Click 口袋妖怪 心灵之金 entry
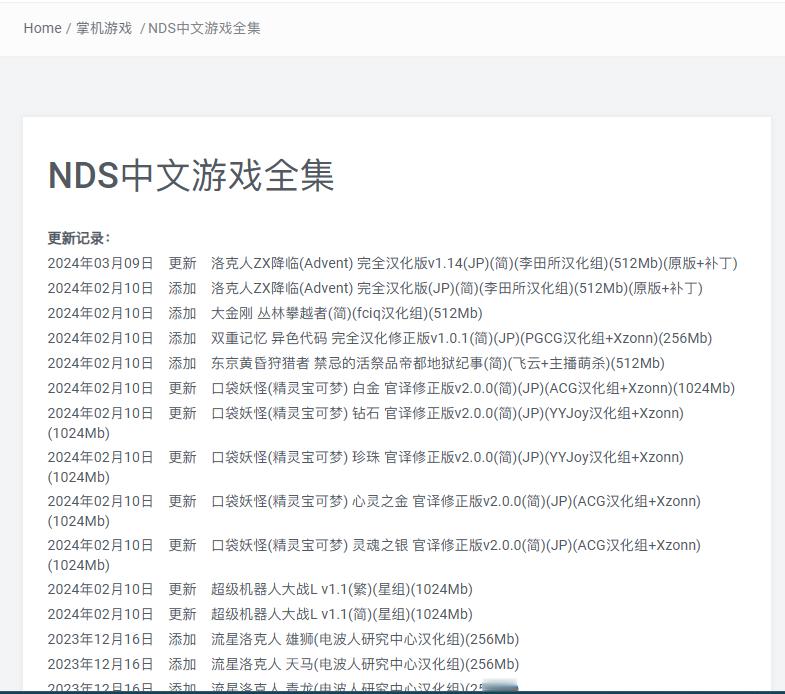This screenshot has width=785, height=694. (456, 502)
